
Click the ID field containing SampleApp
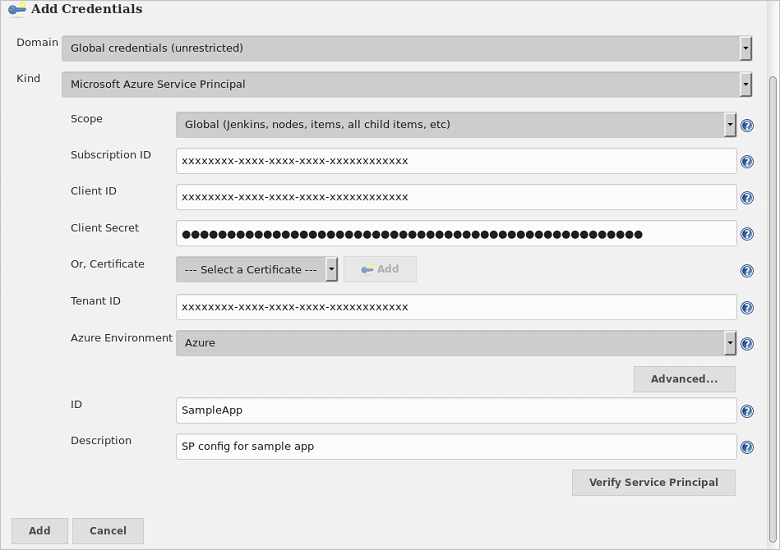[x=456, y=411]
